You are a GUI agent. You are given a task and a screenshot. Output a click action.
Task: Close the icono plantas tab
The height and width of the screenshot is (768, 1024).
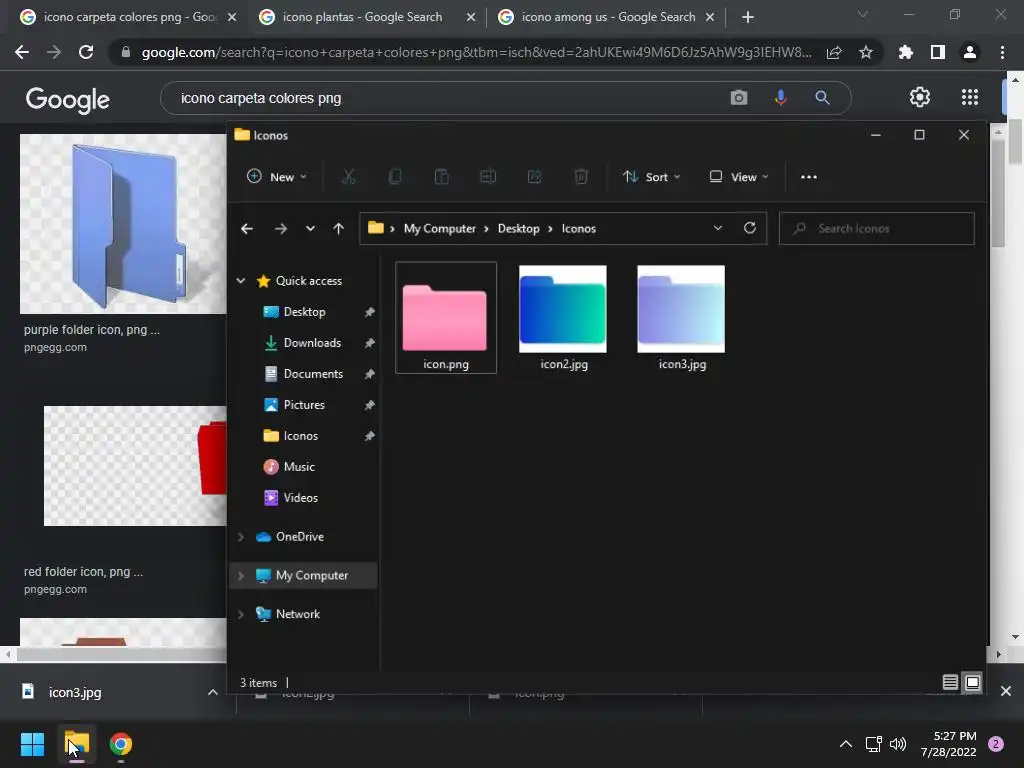click(x=471, y=18)
